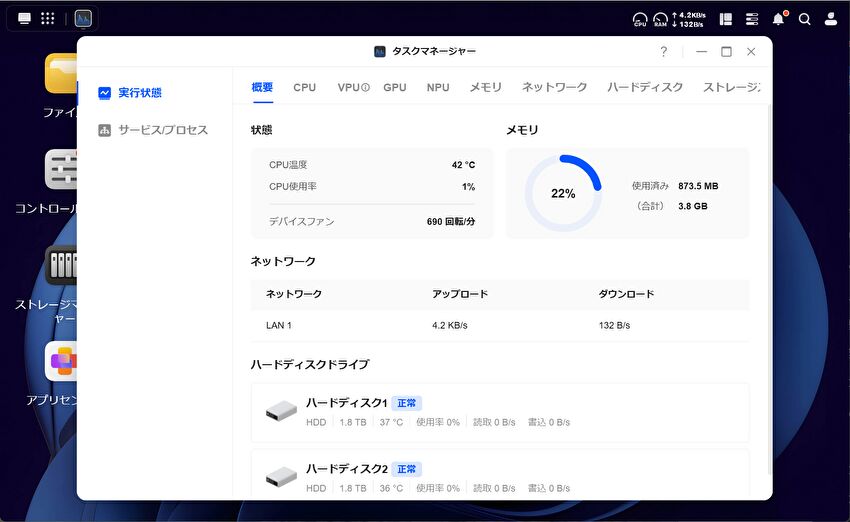Screen dimensions: 850x522
Task: Switch to the CPU tab
Action: (304, 88)
